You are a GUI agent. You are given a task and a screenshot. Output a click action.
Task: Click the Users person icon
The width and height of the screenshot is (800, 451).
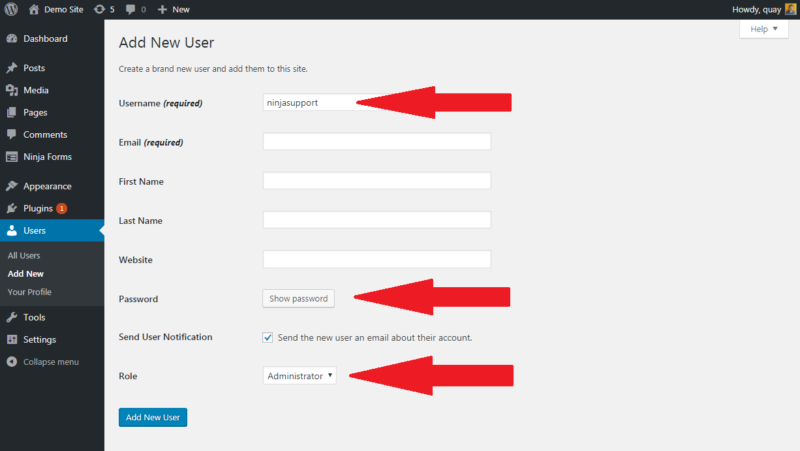pyautogui.click(x=12, y=231)
